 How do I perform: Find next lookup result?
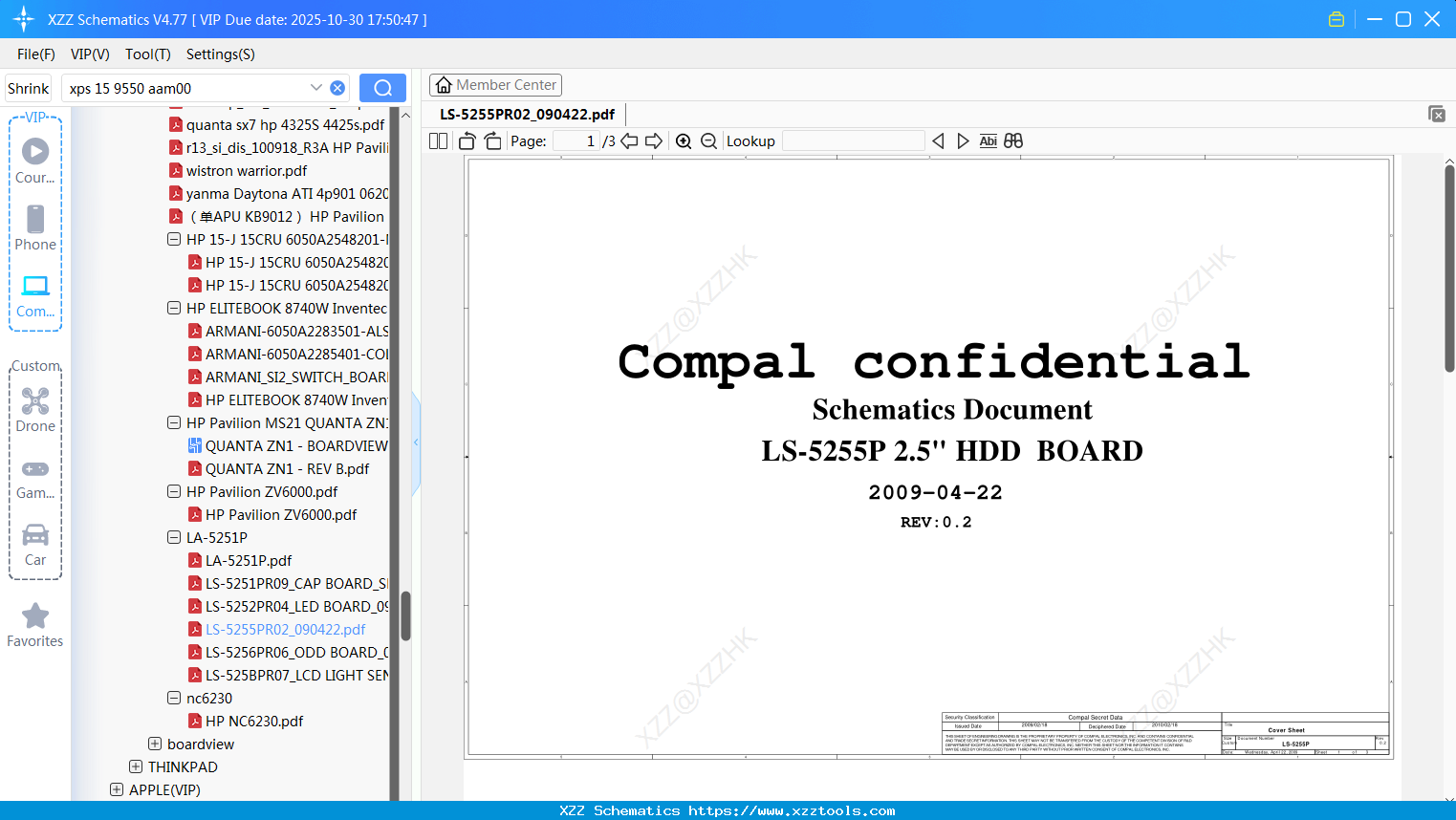[x=963, y=140]
